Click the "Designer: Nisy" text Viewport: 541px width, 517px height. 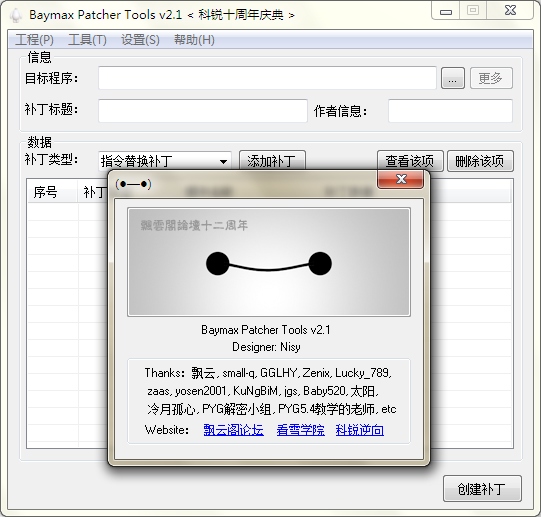click(266, 347)
